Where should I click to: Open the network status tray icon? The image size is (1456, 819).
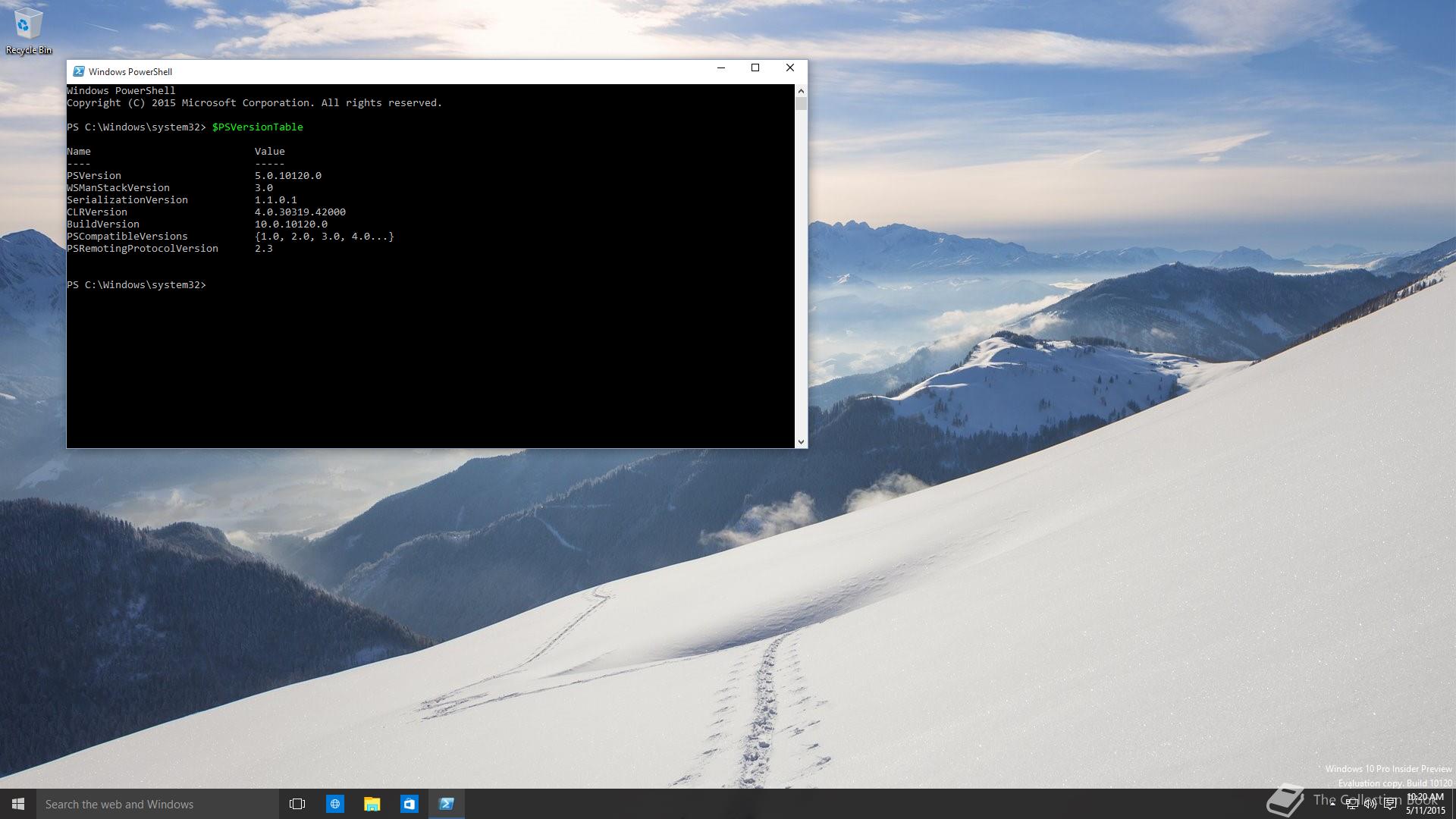[1351, 804]
